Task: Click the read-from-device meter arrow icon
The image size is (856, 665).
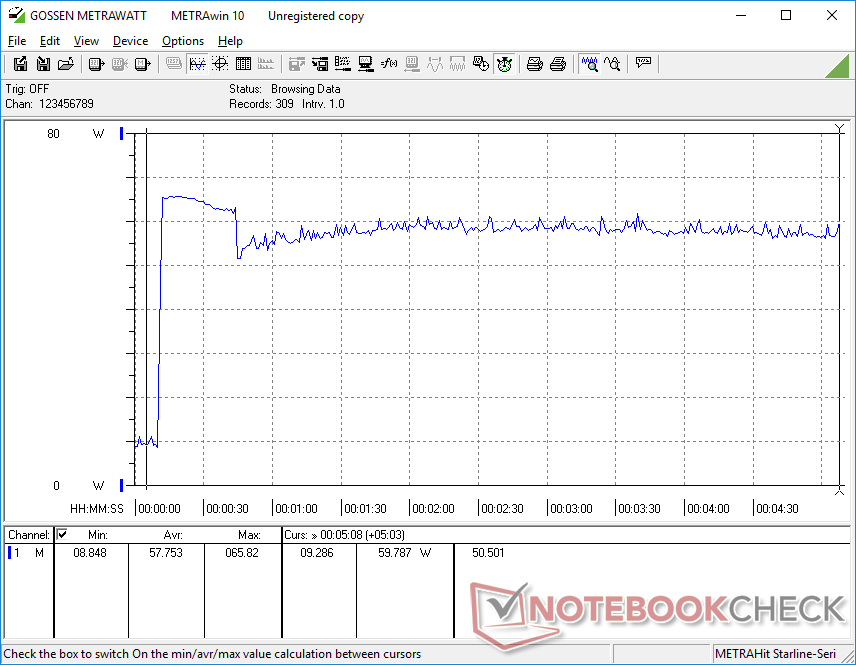Action: tap(97, 64)
